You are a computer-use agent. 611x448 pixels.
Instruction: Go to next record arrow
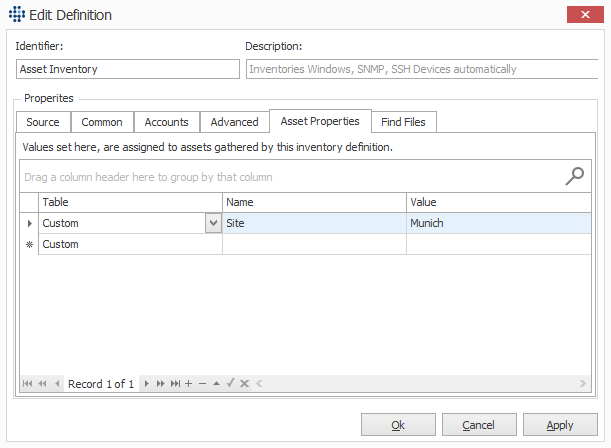tap(147, 384)
